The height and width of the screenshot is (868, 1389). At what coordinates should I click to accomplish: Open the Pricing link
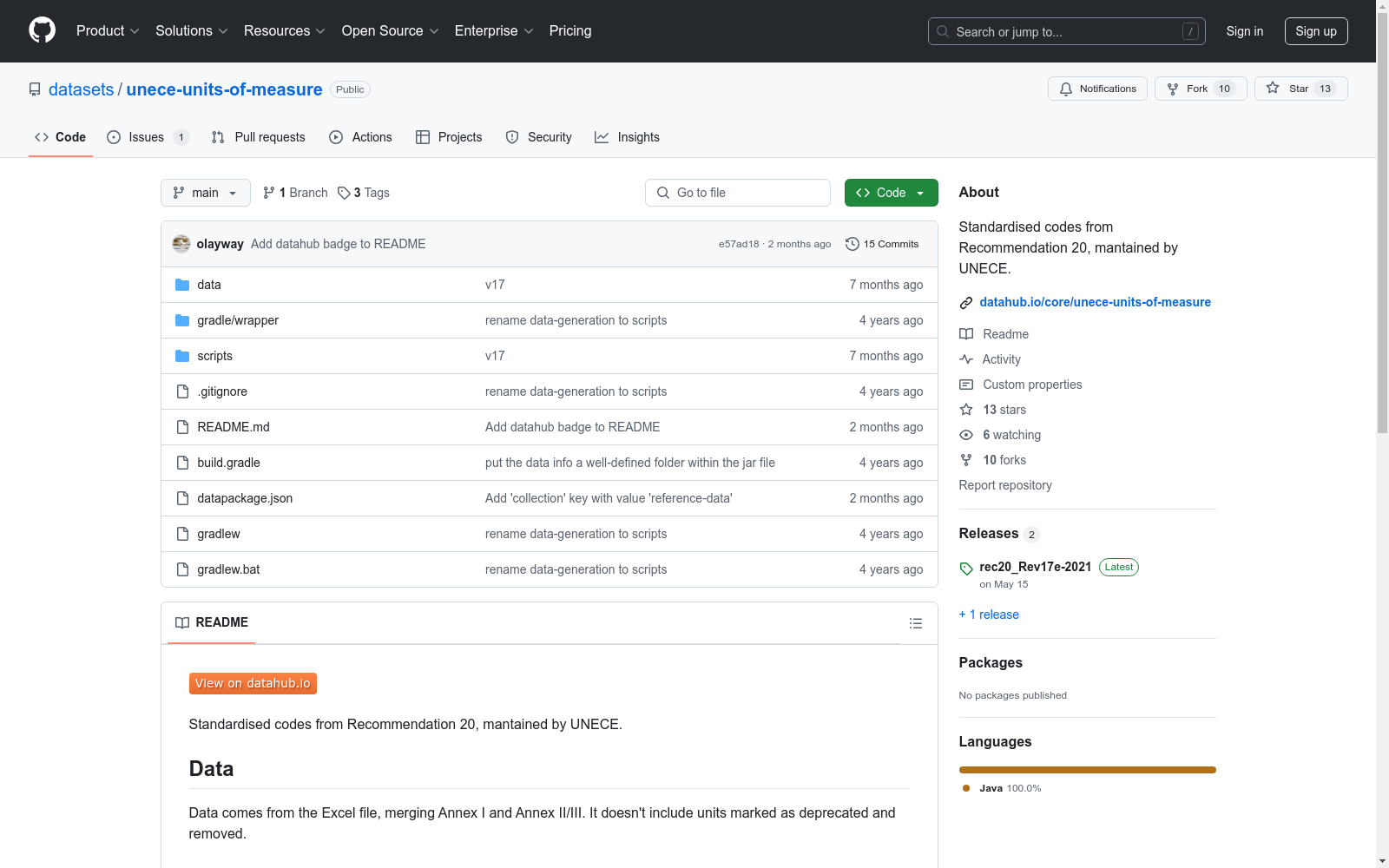pos(570,31)
